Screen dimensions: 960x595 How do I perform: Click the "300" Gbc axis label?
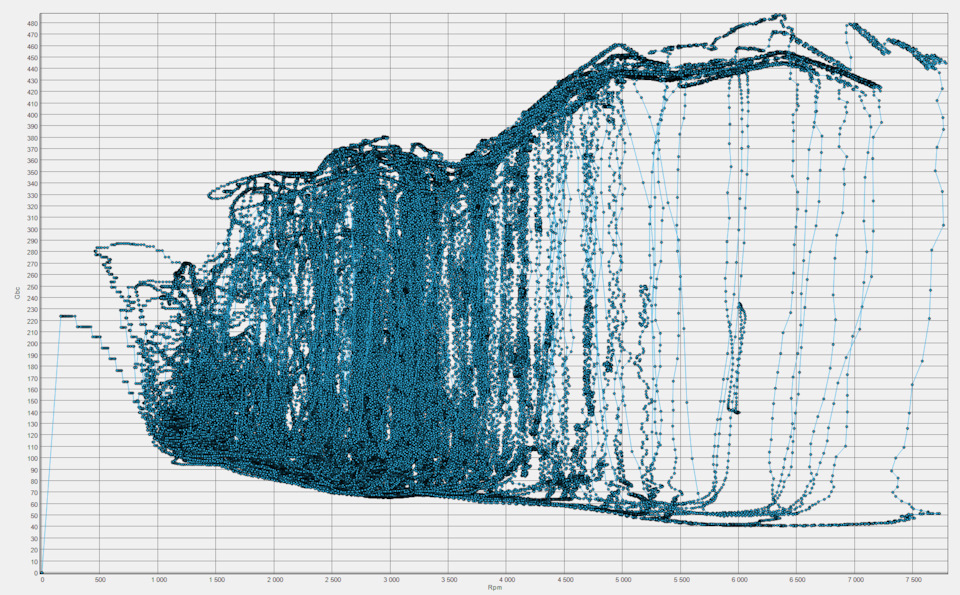(x=32, y=230)
